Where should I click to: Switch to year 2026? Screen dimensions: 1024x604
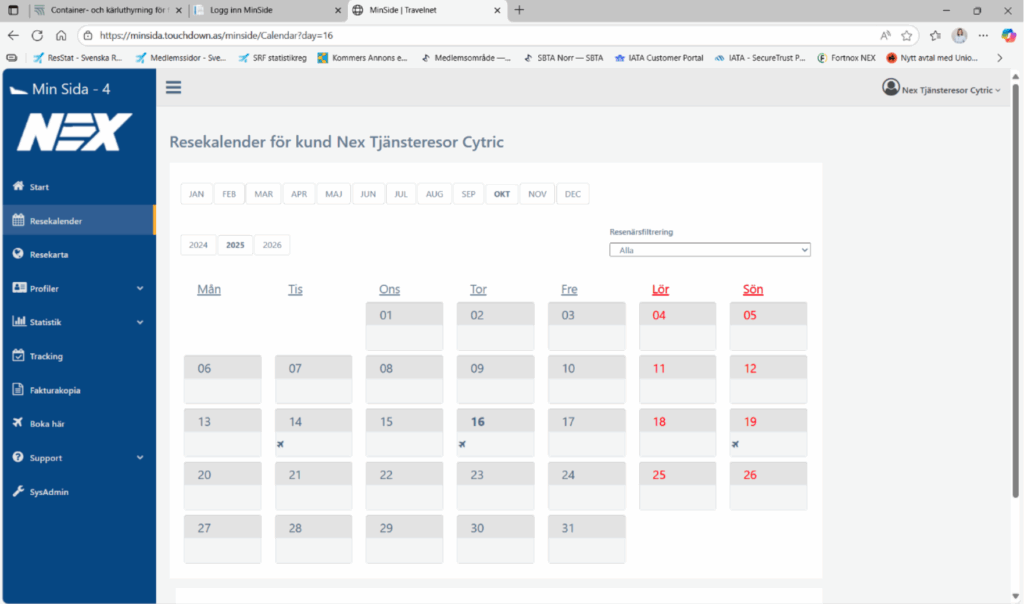point(271,245)
